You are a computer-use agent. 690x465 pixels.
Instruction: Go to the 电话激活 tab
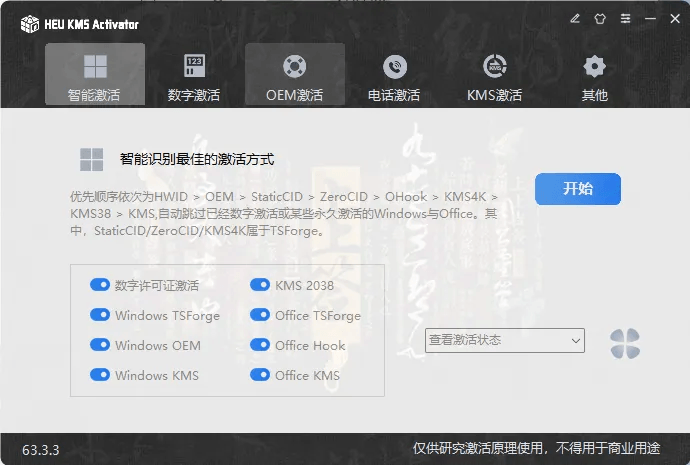coord(394,74)
